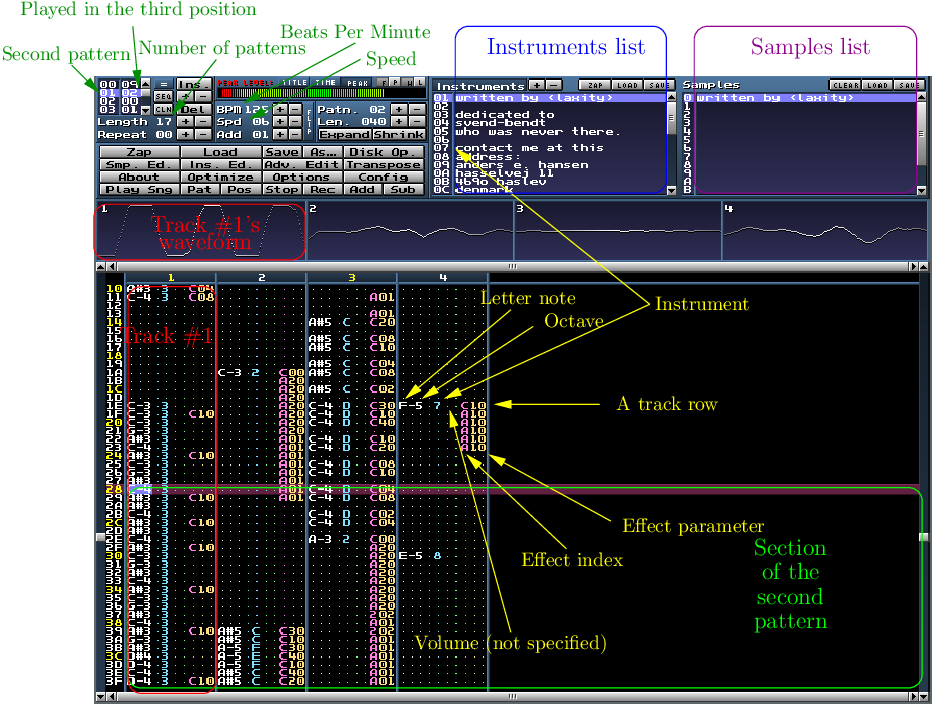Click Stop playback button
Image resolution: width=933 pixels, height=706 pixels.
282,190
